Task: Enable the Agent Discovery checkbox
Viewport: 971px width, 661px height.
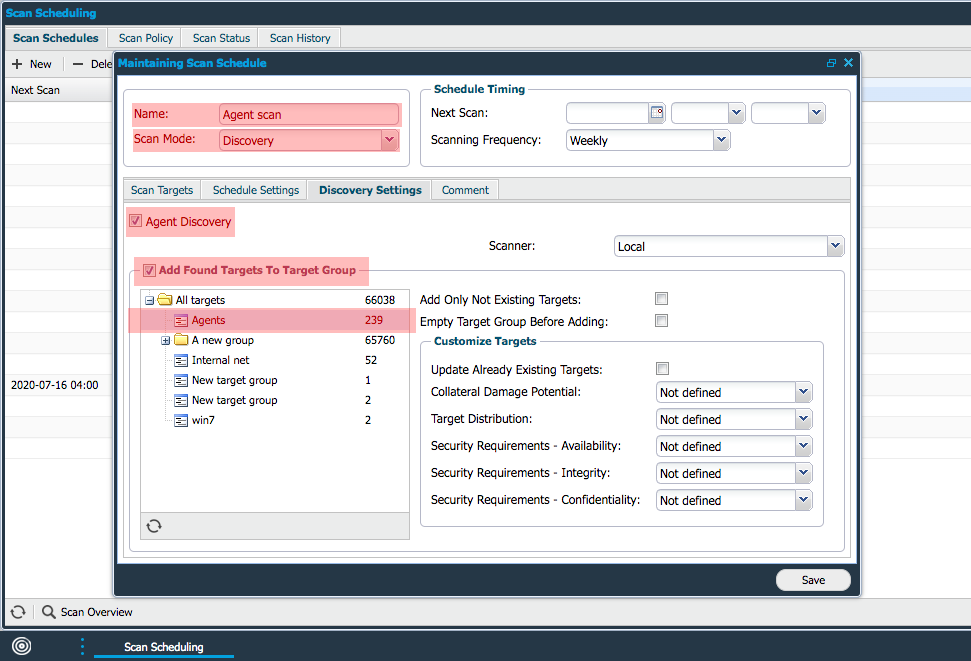Action: [135, 221]
